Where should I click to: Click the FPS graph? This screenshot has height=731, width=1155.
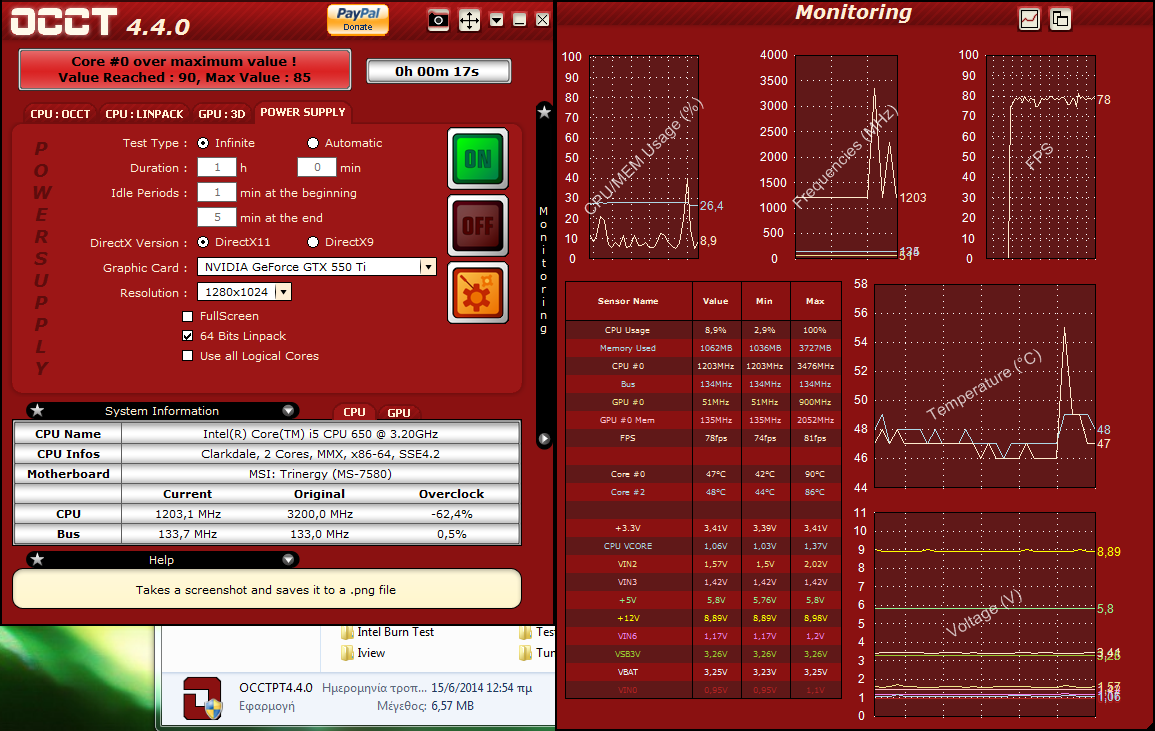1041,157
